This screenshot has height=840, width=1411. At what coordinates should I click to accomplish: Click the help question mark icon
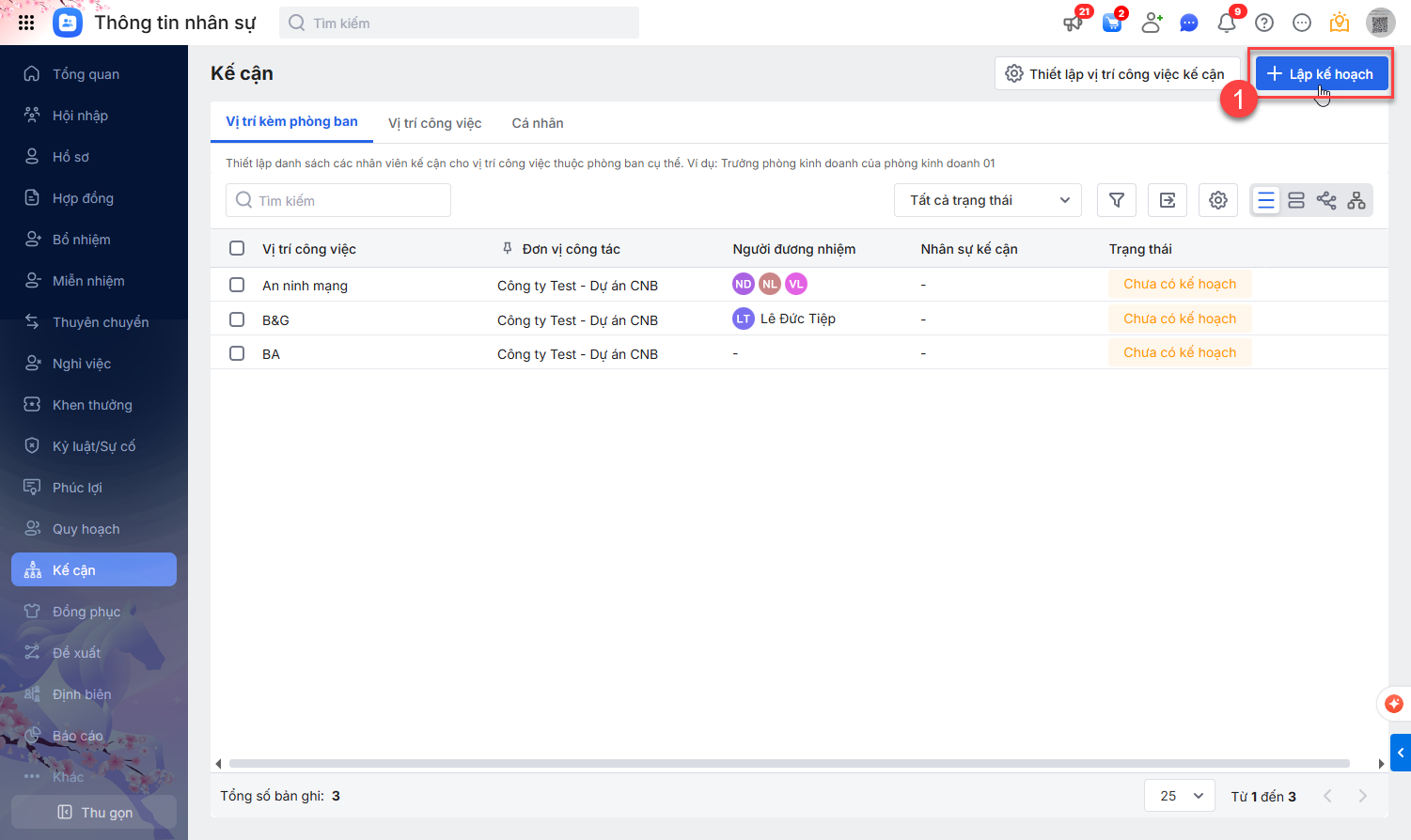(1264, 23)
